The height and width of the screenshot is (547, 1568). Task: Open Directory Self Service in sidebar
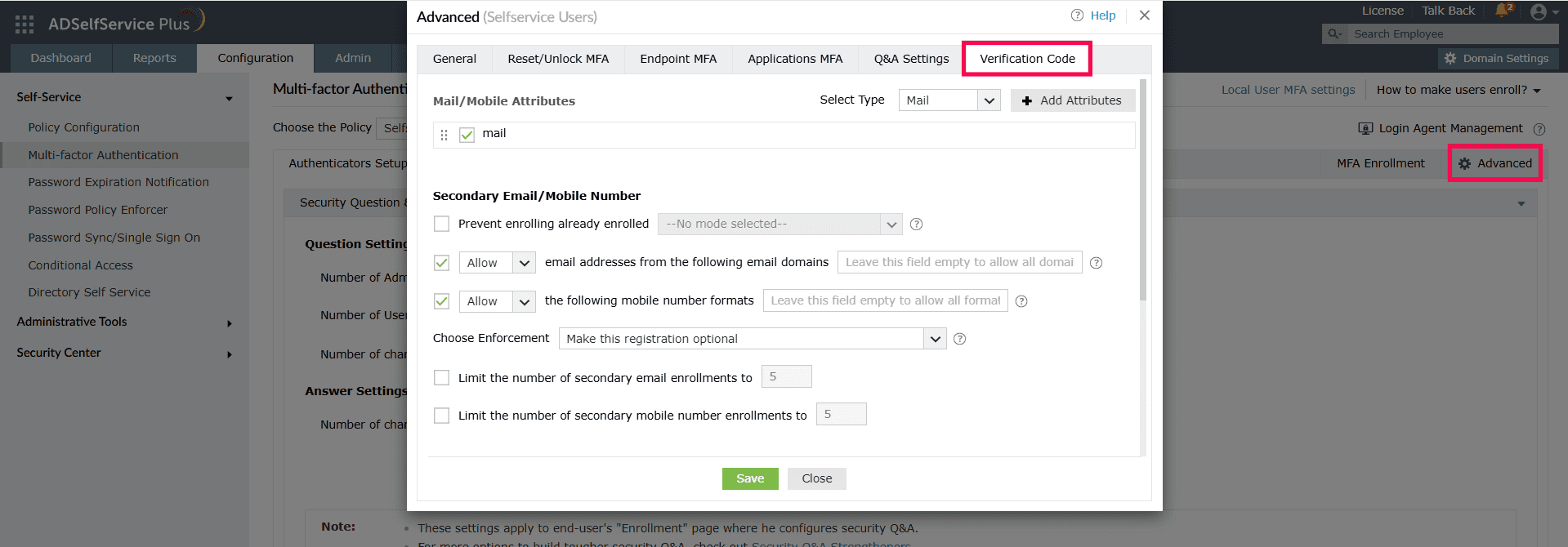pyautogui.click(x=89, y=292)
